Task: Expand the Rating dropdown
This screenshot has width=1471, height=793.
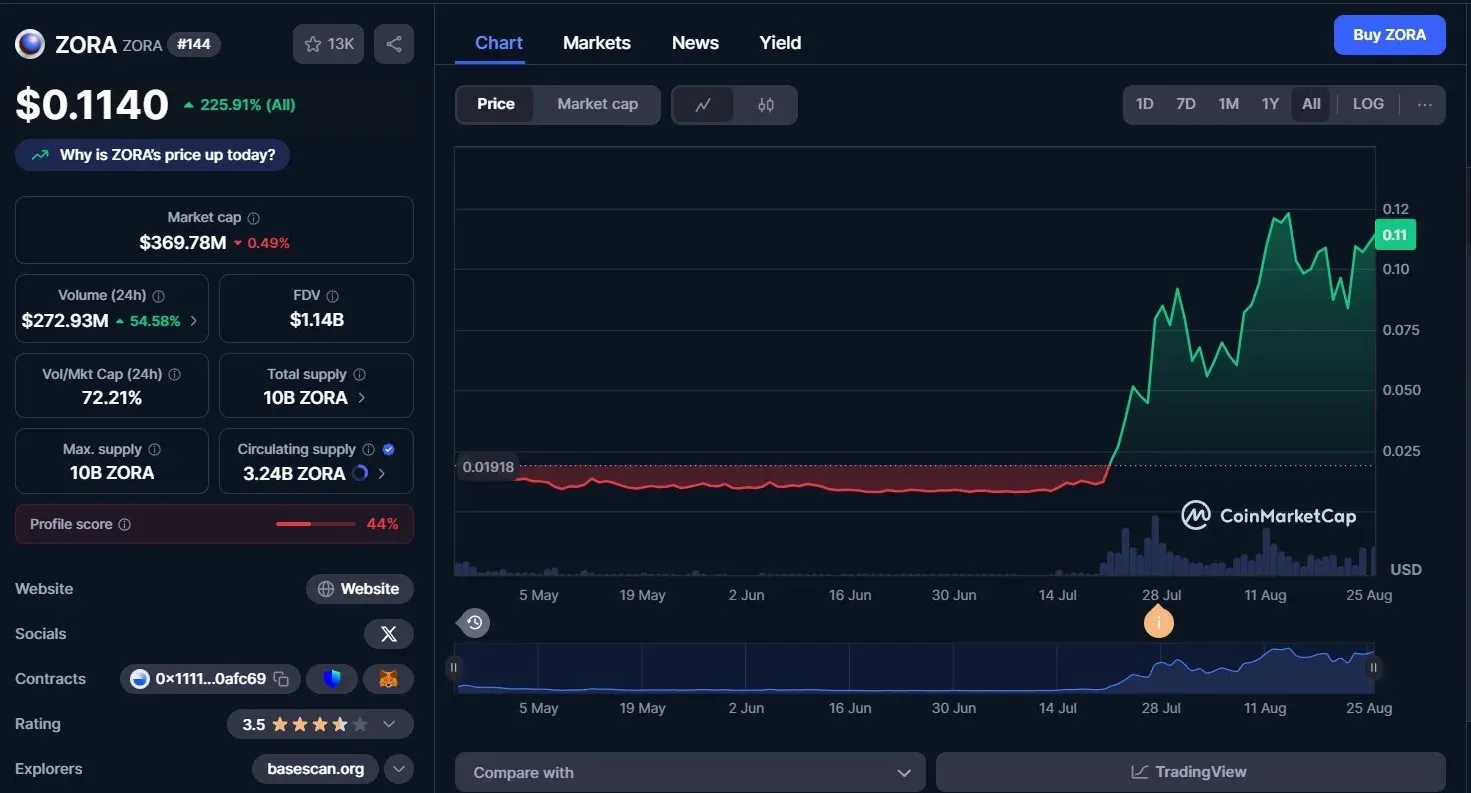Action: coord(389,724)
